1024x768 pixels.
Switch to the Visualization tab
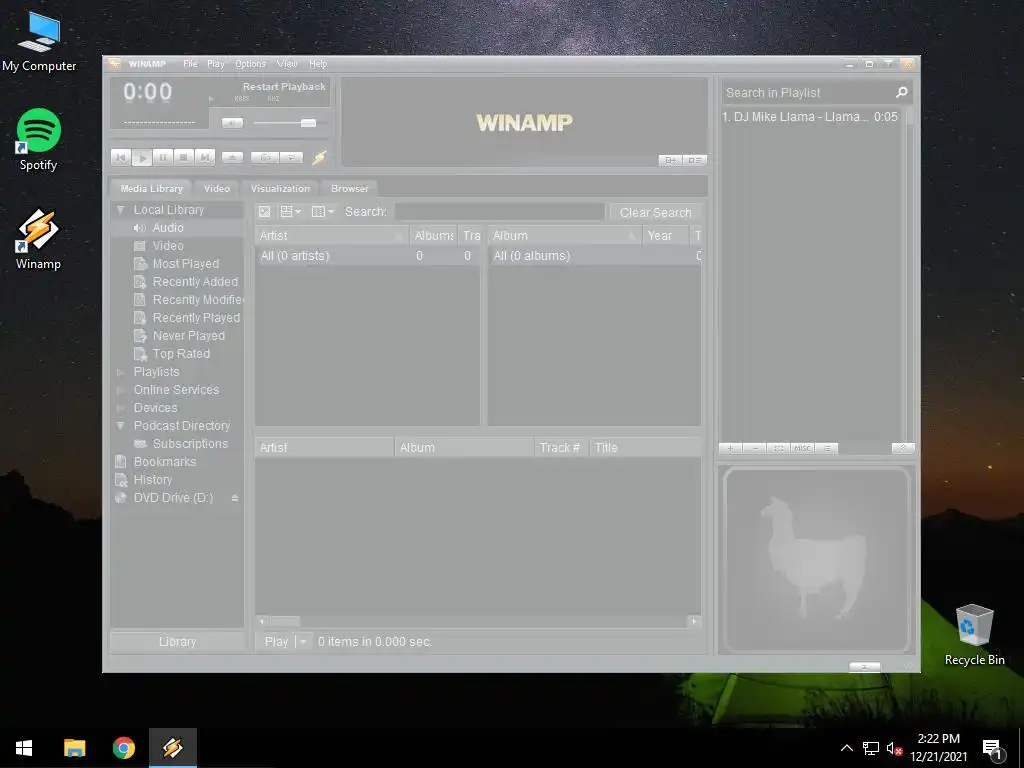[x=280, y=188]
